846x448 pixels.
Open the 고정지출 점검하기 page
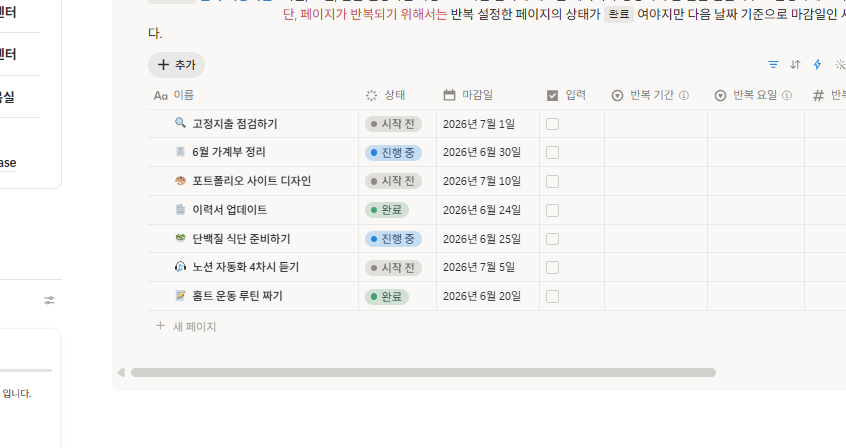coord(235,124)
